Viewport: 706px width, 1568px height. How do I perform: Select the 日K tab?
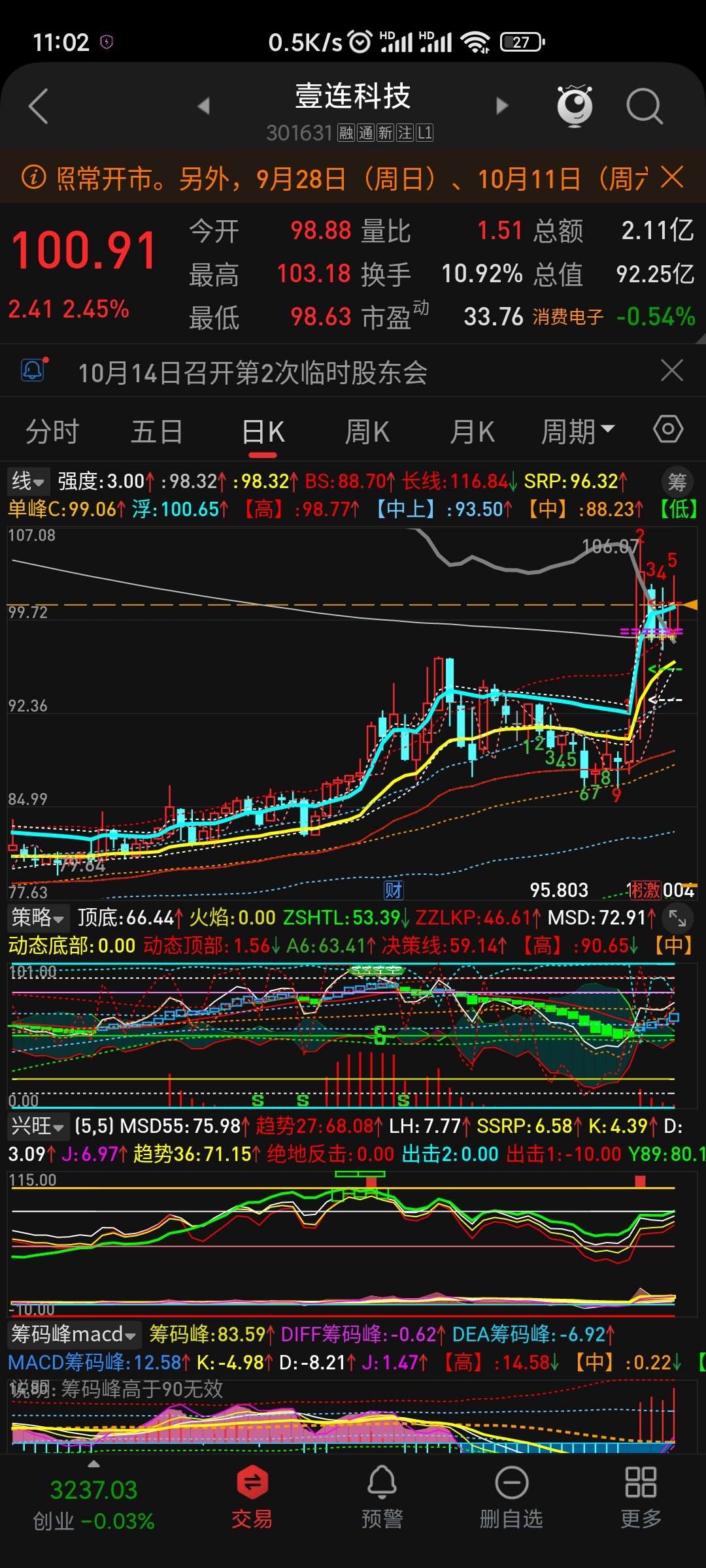[263, 432]
